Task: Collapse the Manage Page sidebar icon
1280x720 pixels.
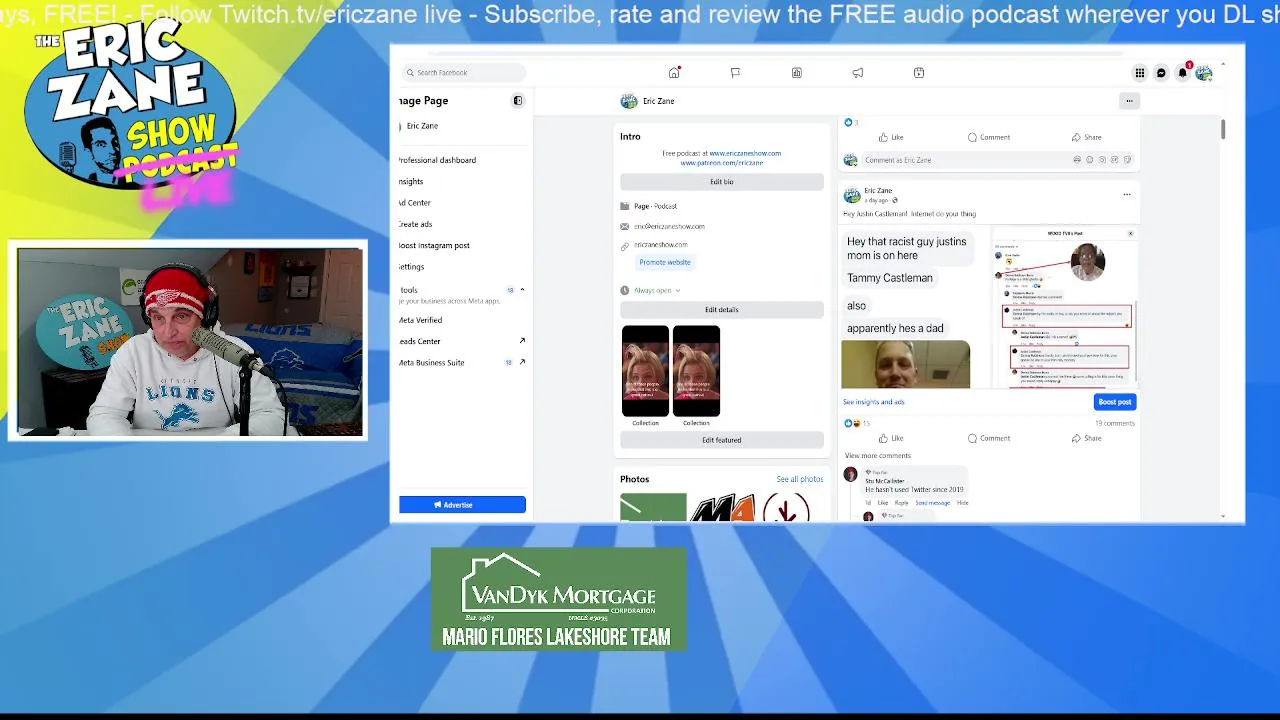Action: (x=518, y=101)
